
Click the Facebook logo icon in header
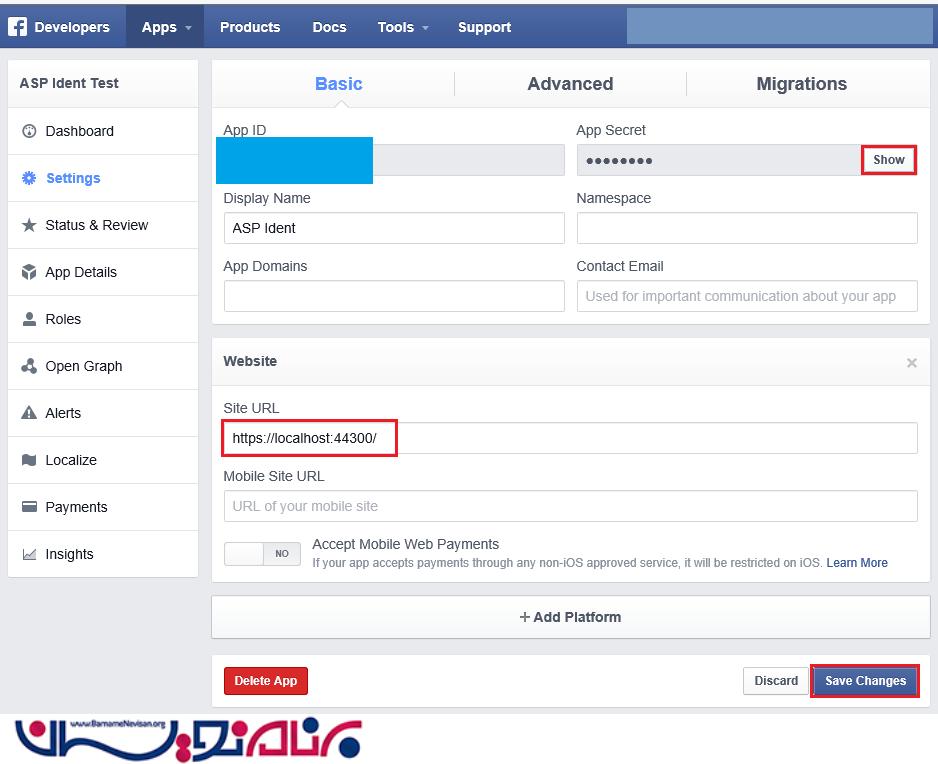coord(17,27)
